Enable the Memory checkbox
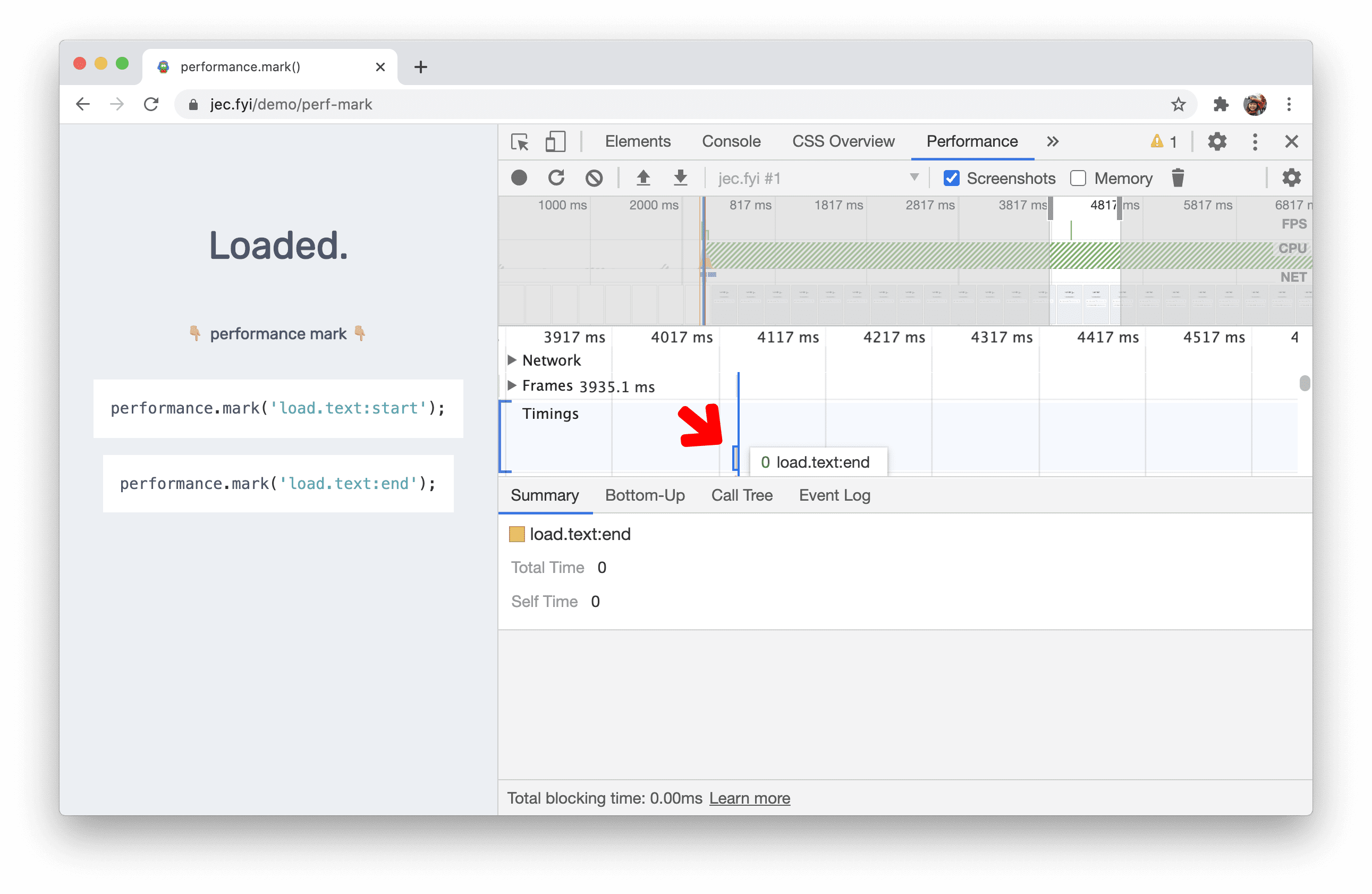Screen dimensions: 1372x894 click(1079, 178)
